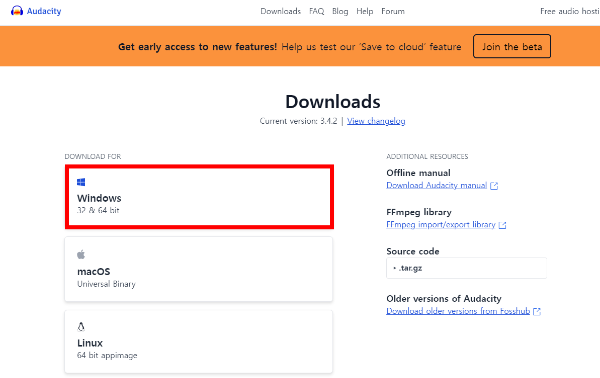This screenshot has width=600, height=378.
Task: Click Older versions of Audacity heading
Action: coord(444,299)
